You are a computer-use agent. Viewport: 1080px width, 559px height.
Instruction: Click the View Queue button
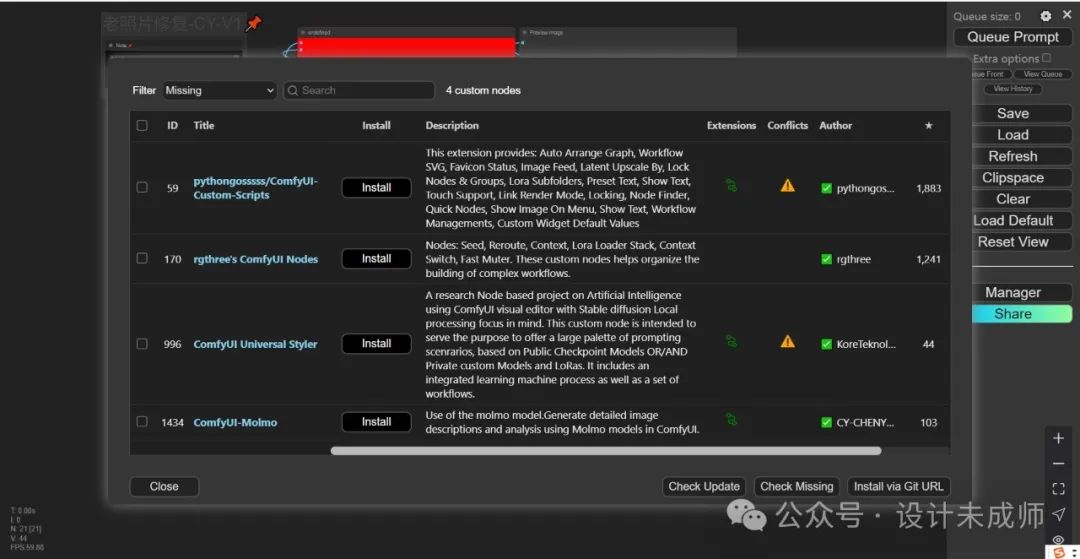click(x=1043, y=74)
